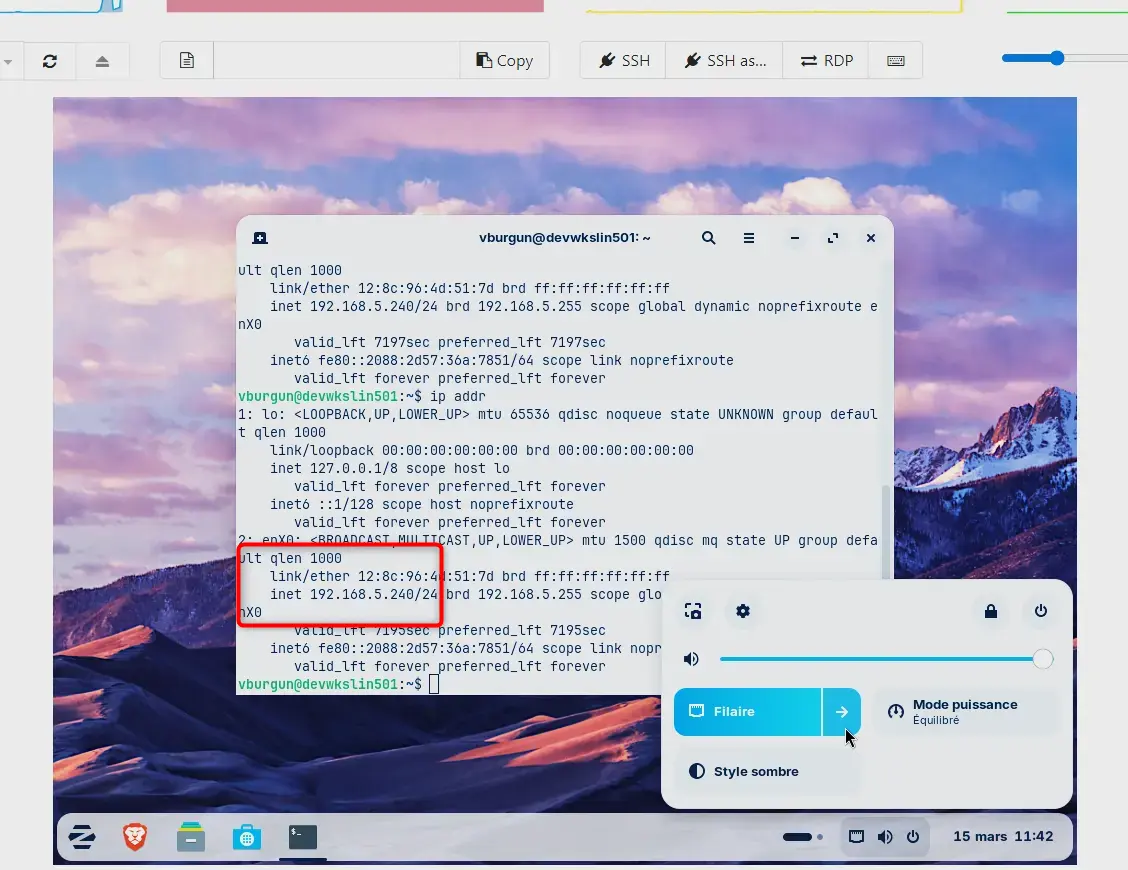Screen dimensions: 1128x870
Task: Click the SSH connection button
Action: click(624, 61)
